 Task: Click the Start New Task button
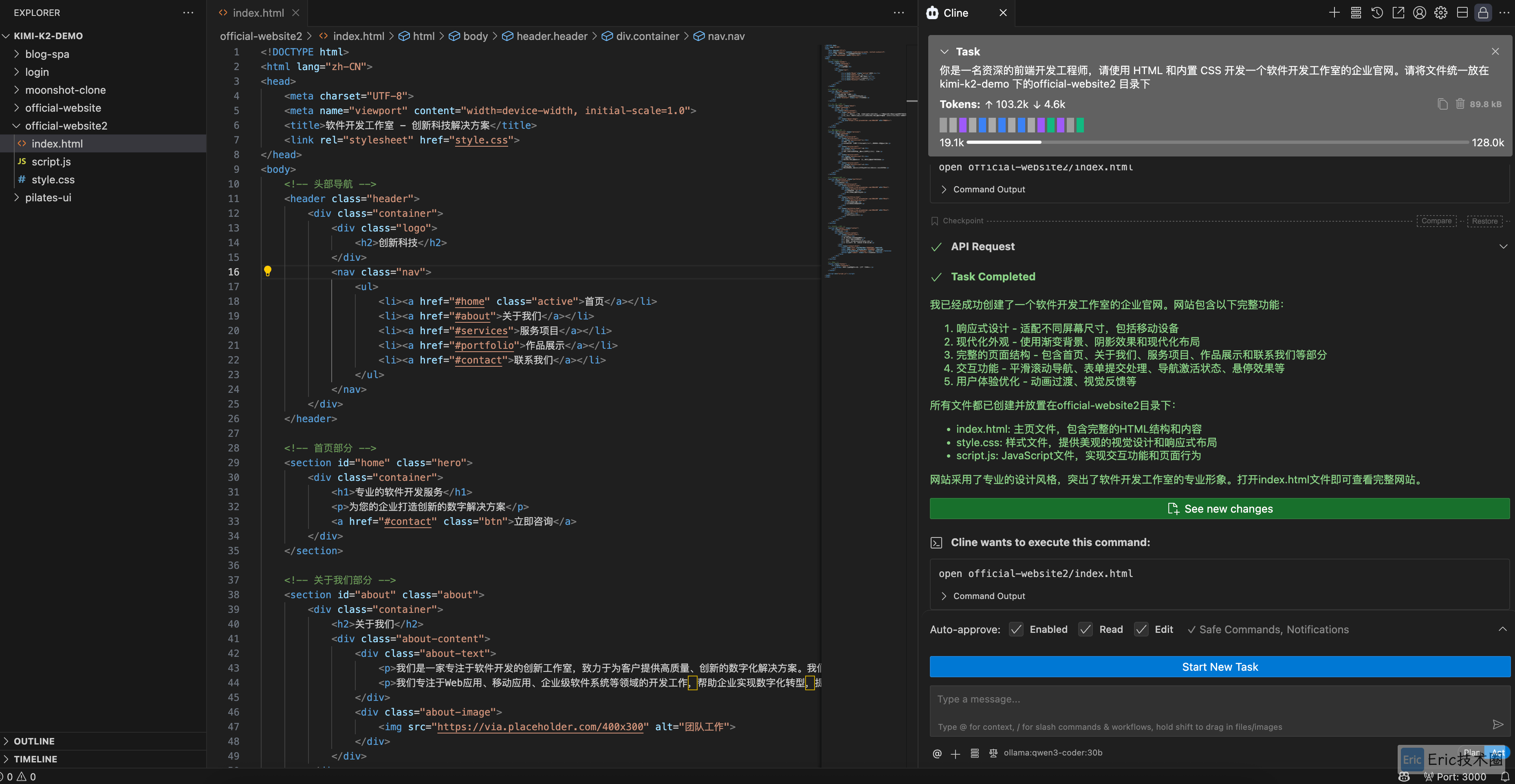pos(1219,667)
